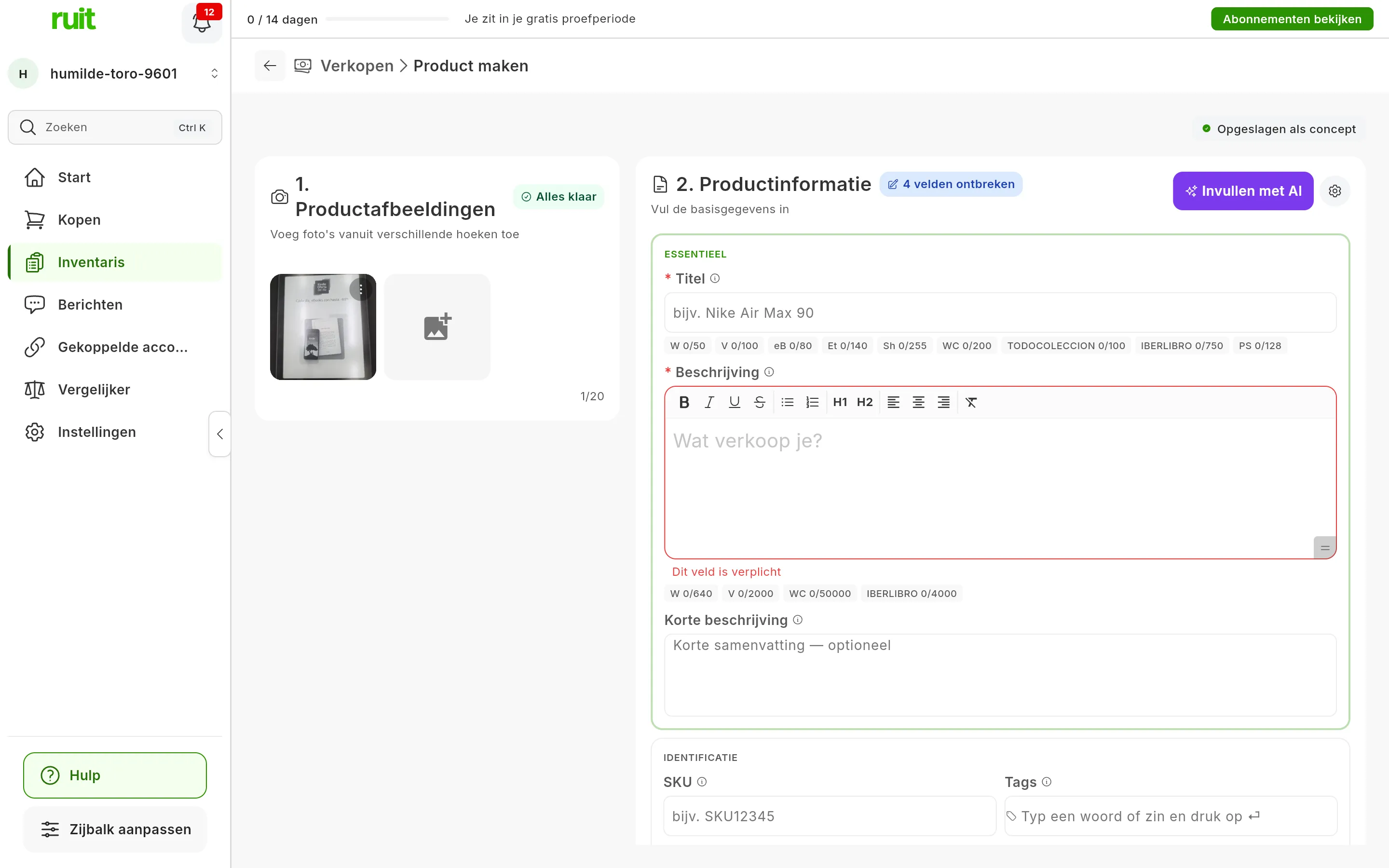Toggle strikethrough formatting in description
This screenshot has width=1389, height=868.
click(x=759, y=403)
